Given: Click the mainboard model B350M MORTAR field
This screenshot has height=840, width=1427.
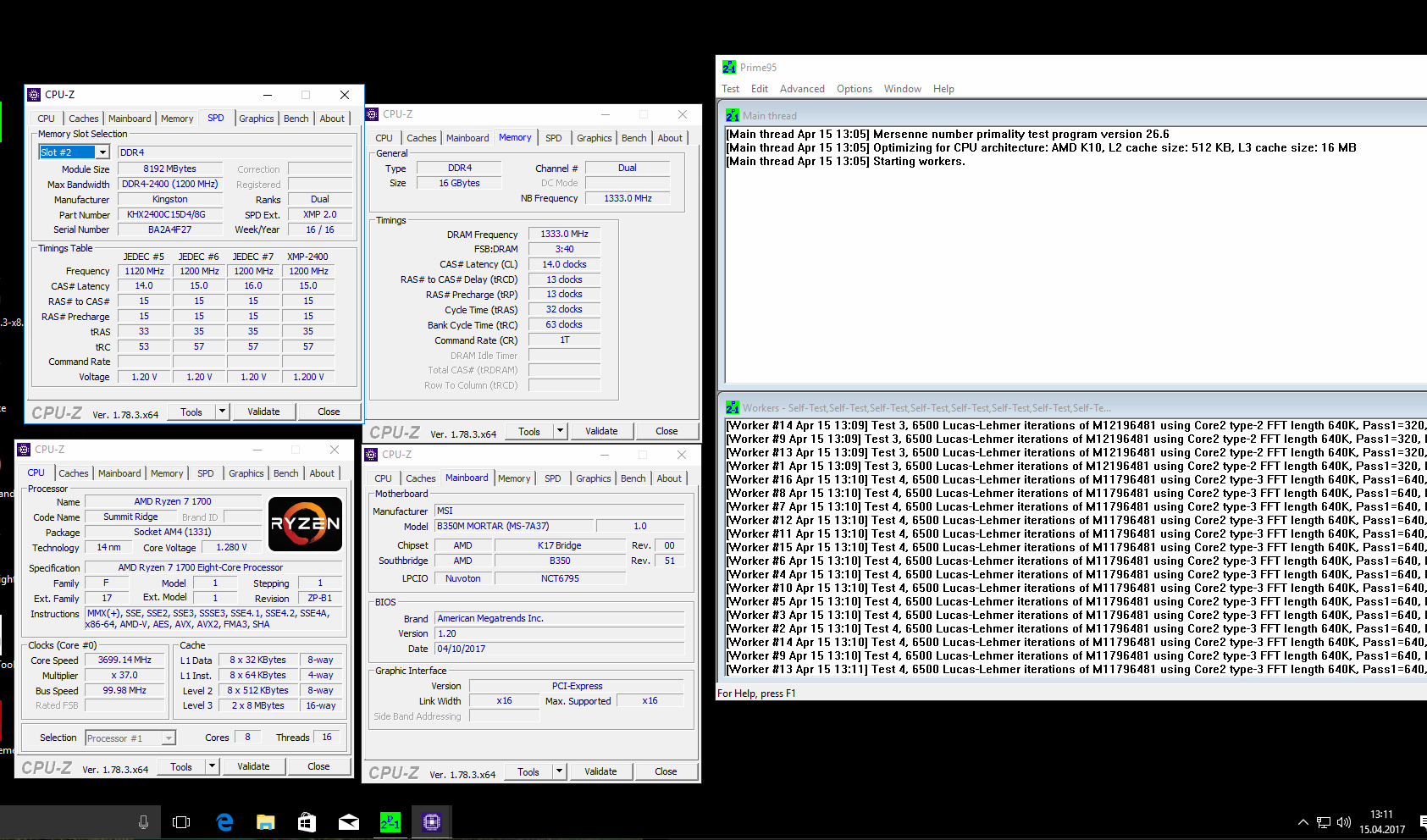Looking at the screenshot, I should pos(513,526).
